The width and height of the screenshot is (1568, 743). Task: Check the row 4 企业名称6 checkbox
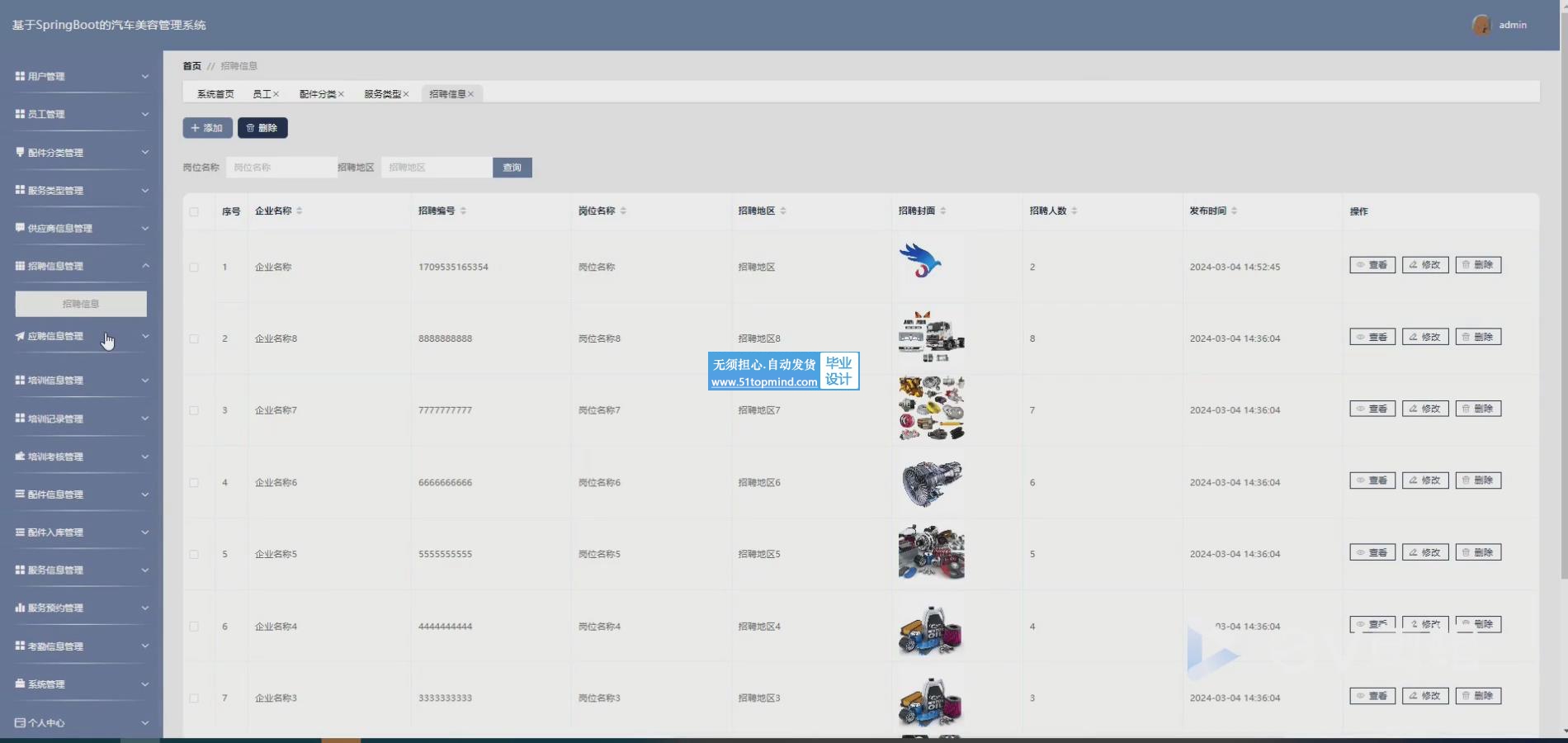click(x=194, y=483)
